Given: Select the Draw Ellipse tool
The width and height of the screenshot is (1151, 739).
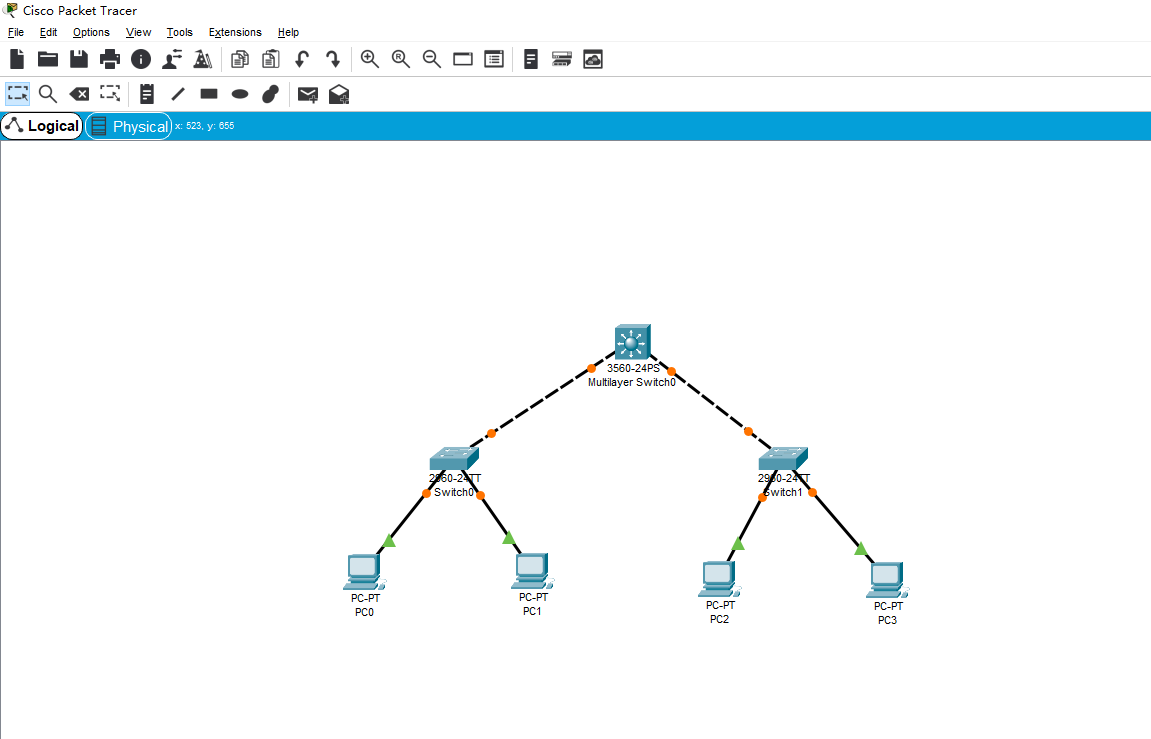Looking at the screenshot, I should [240, 94].
